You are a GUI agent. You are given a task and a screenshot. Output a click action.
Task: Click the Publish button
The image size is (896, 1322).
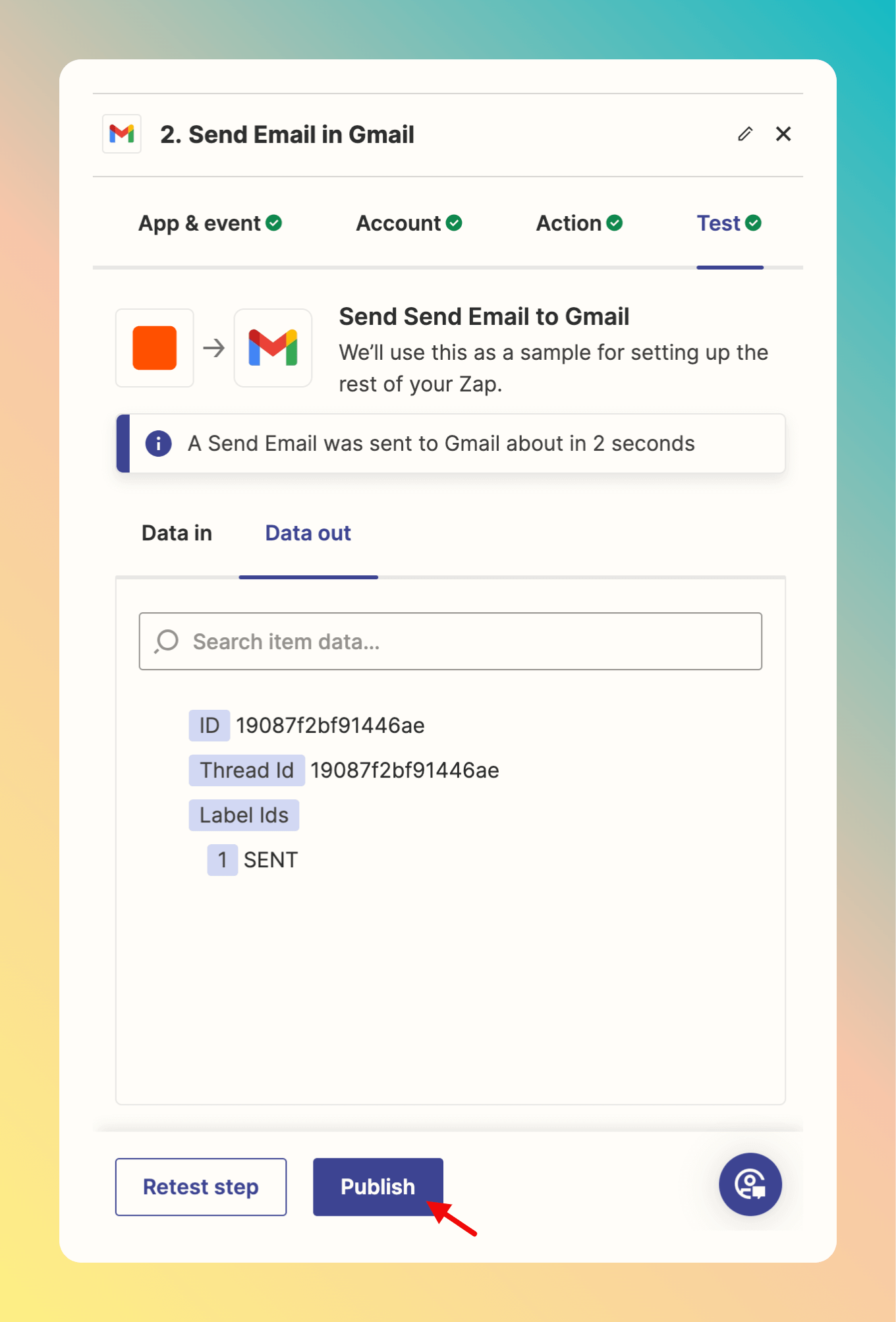[x=378, y=1187]
